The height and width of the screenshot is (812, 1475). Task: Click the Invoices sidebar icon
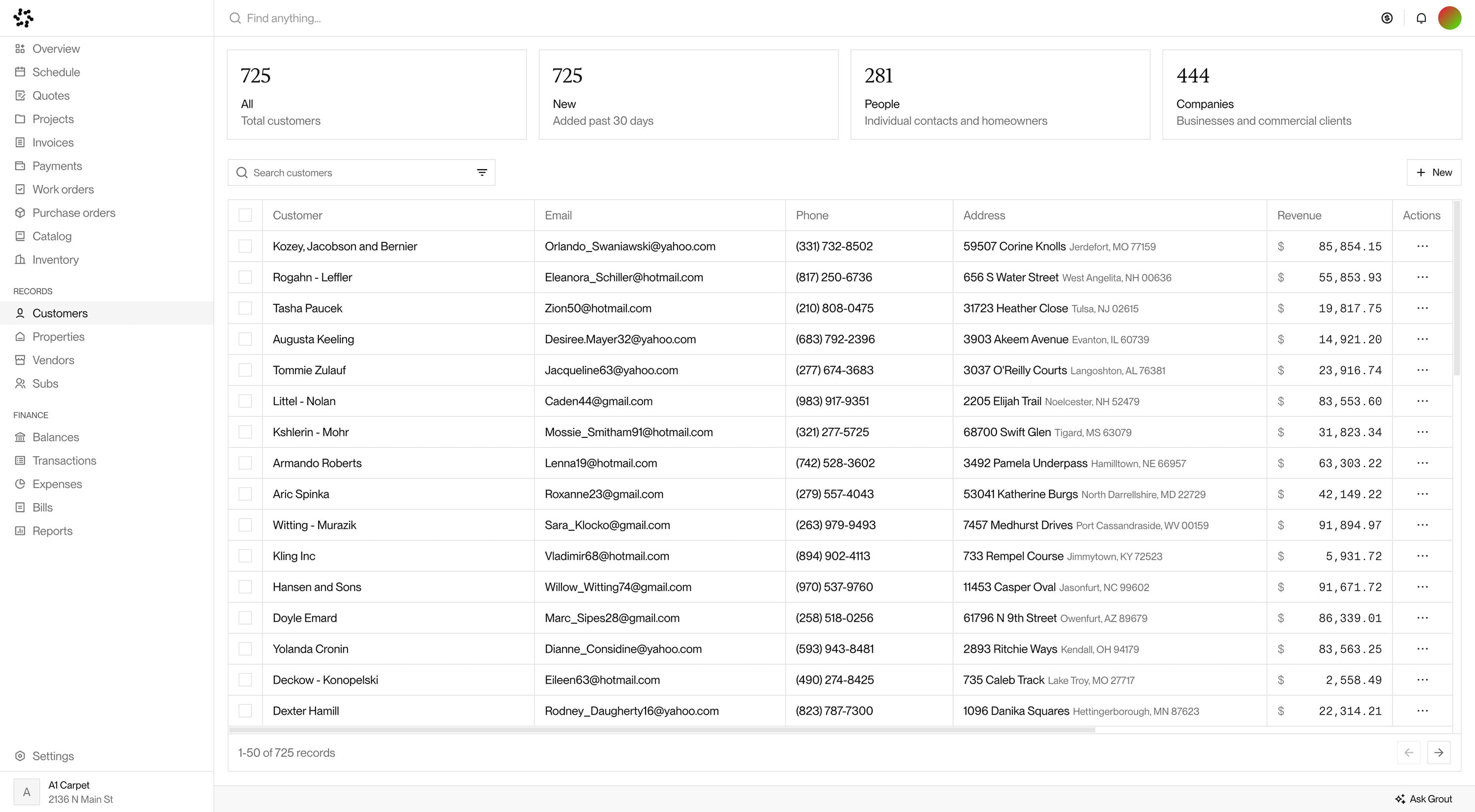(x=20, y=143)
